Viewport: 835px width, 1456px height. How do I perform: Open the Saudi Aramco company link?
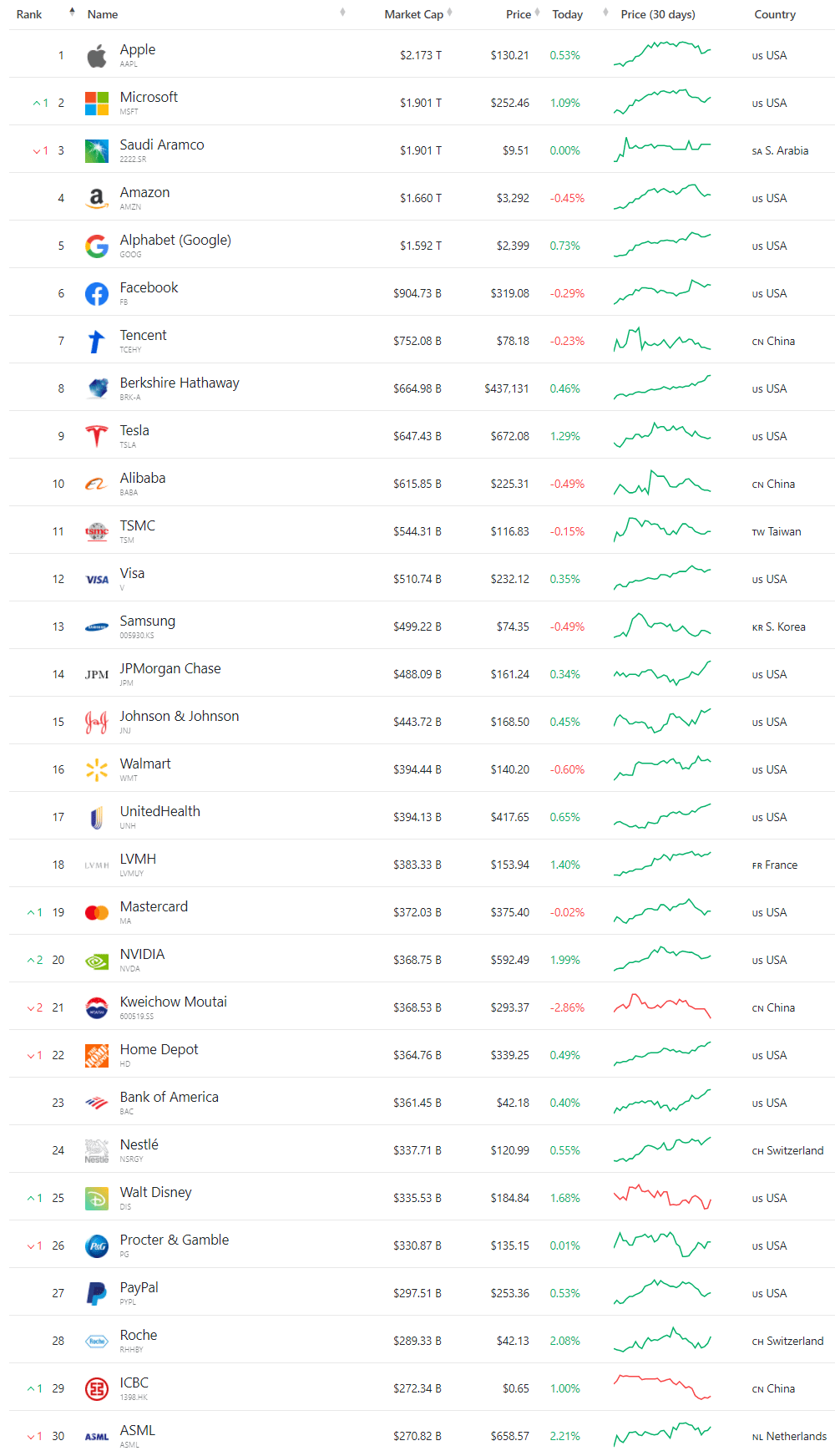pyautogui.click(x=162, y=145)
